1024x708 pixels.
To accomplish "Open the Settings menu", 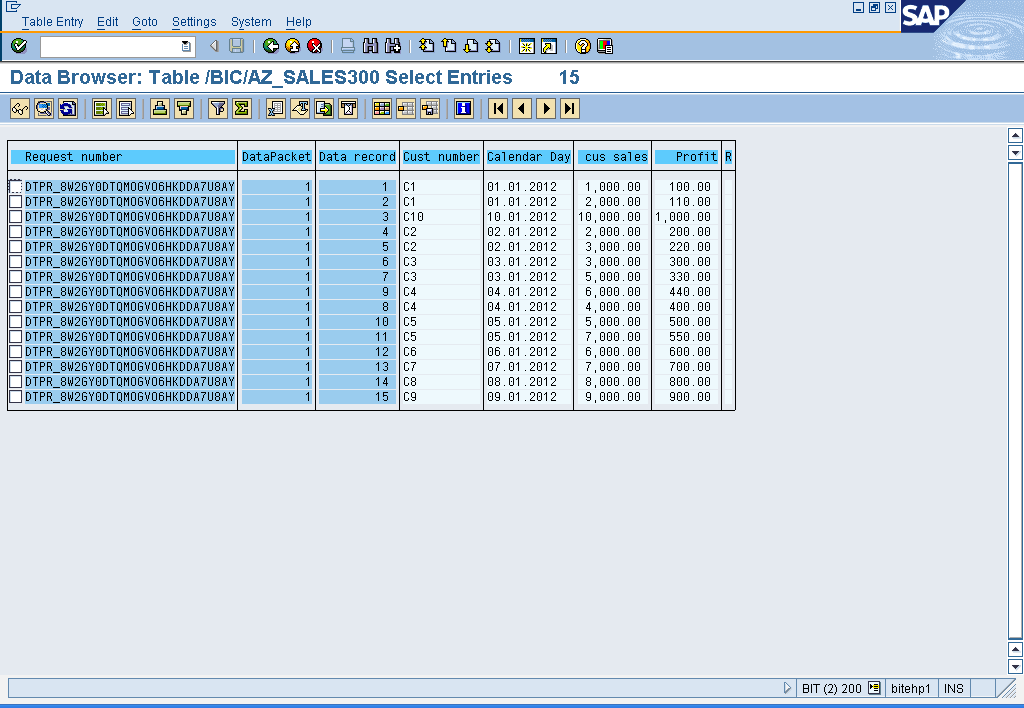I will tap(194, 22).
